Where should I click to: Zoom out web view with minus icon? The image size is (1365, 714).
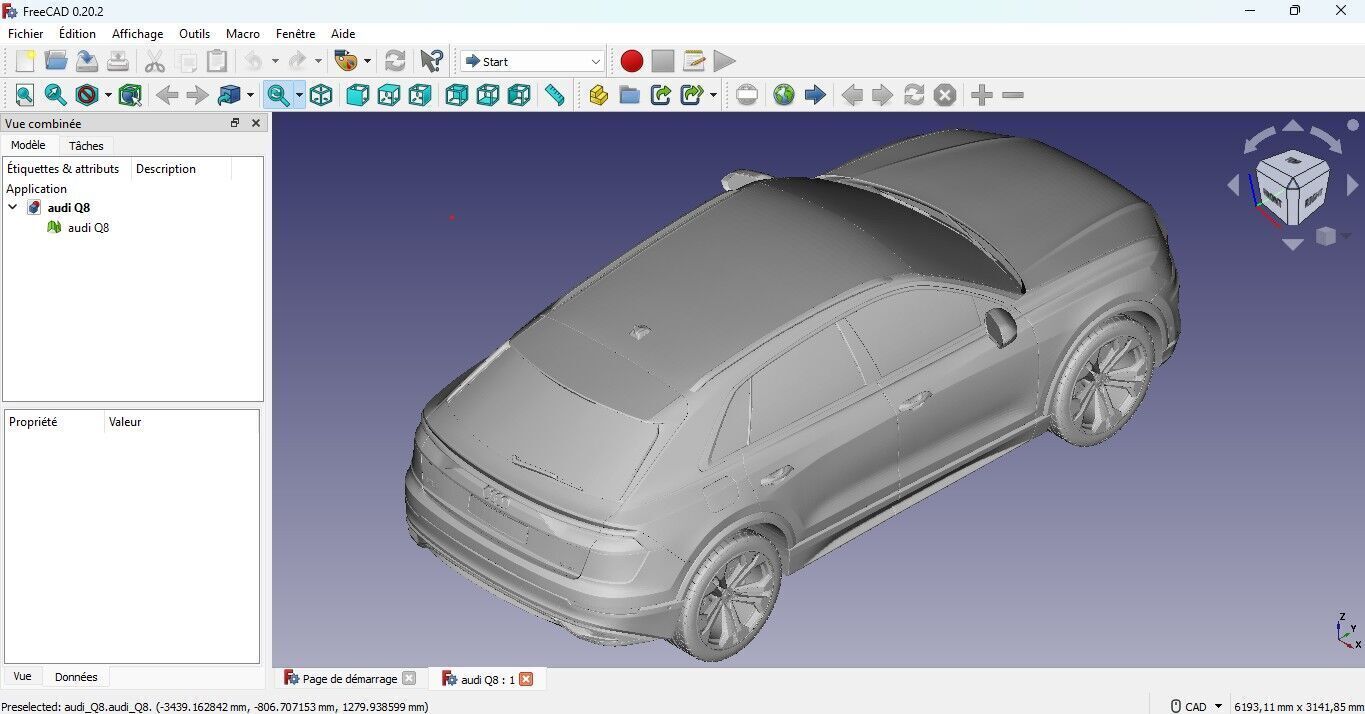click(1013, 95)
